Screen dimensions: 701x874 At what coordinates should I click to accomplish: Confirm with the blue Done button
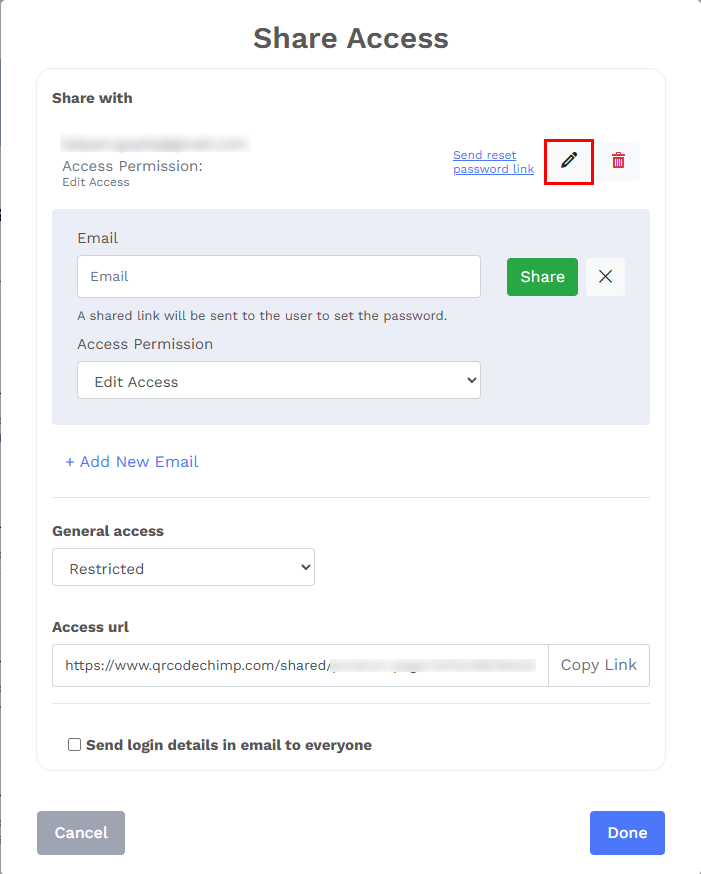coord(627,833)
